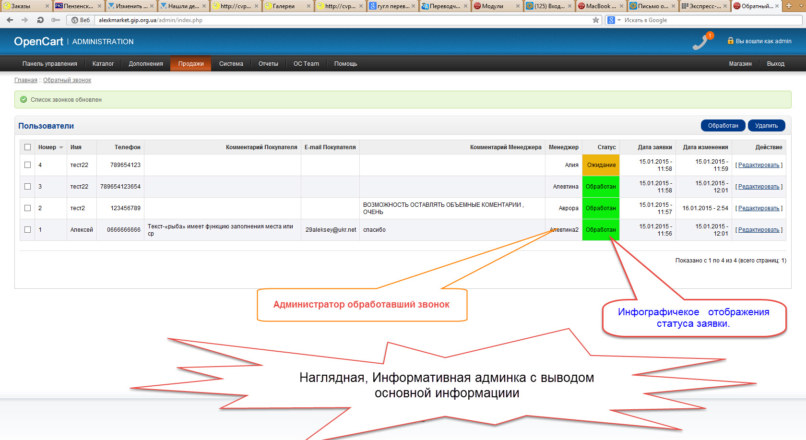Viewport: 806px width, 440px height.
Task: Check the checkbox for request number 4
Action: coord(27,164)
